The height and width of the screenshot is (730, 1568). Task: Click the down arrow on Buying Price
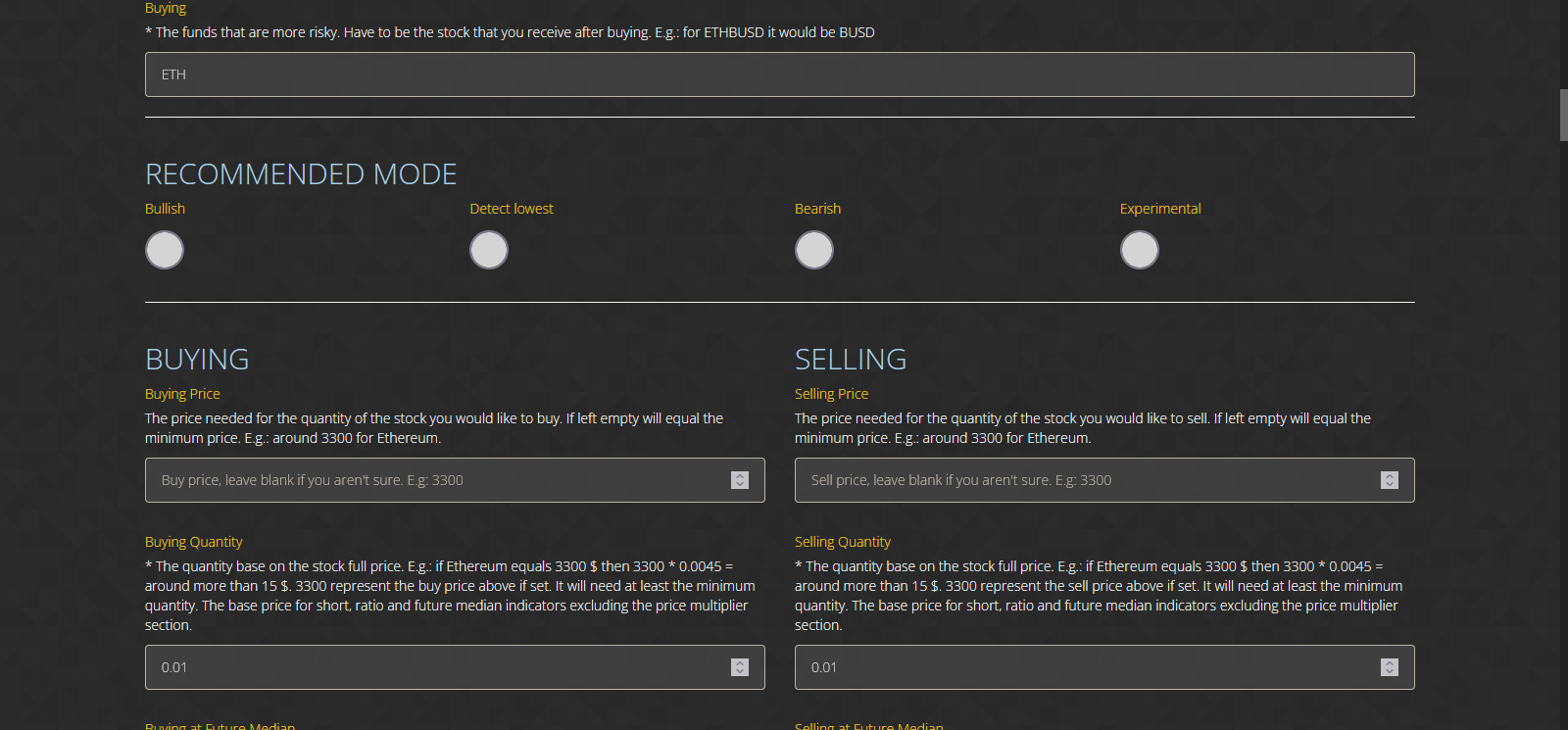pyautogui.click(x=740, y=484)
